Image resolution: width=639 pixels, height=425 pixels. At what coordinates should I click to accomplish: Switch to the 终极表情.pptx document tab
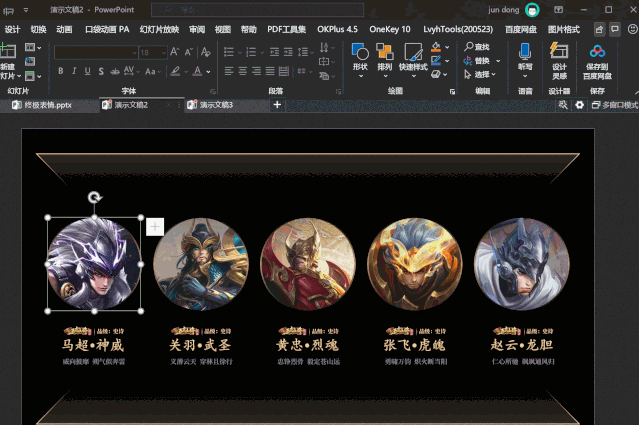pyautogui.click(x=48, y=105)
